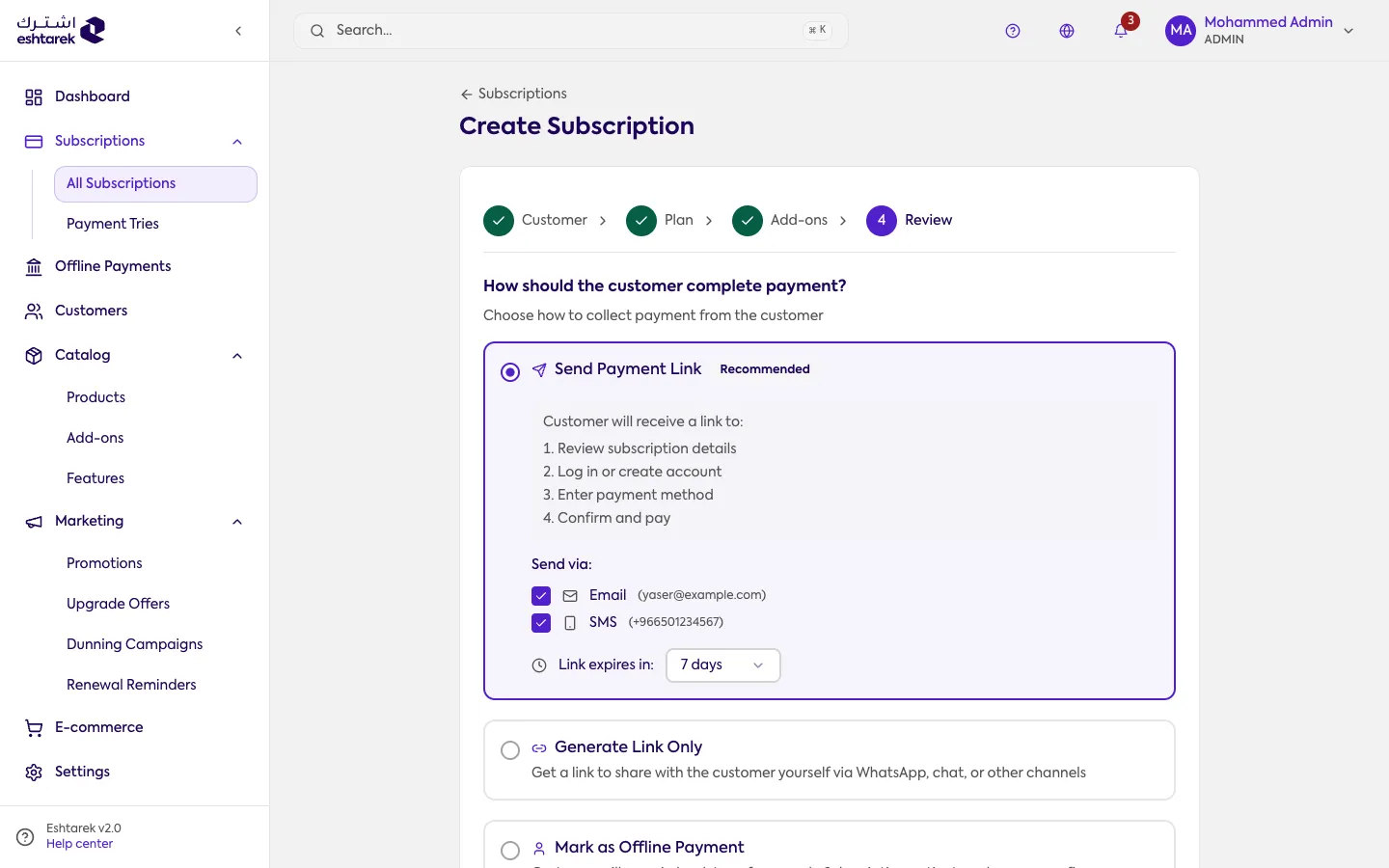Go back to Subscriptions via breadcrumb link

[513, 94]
